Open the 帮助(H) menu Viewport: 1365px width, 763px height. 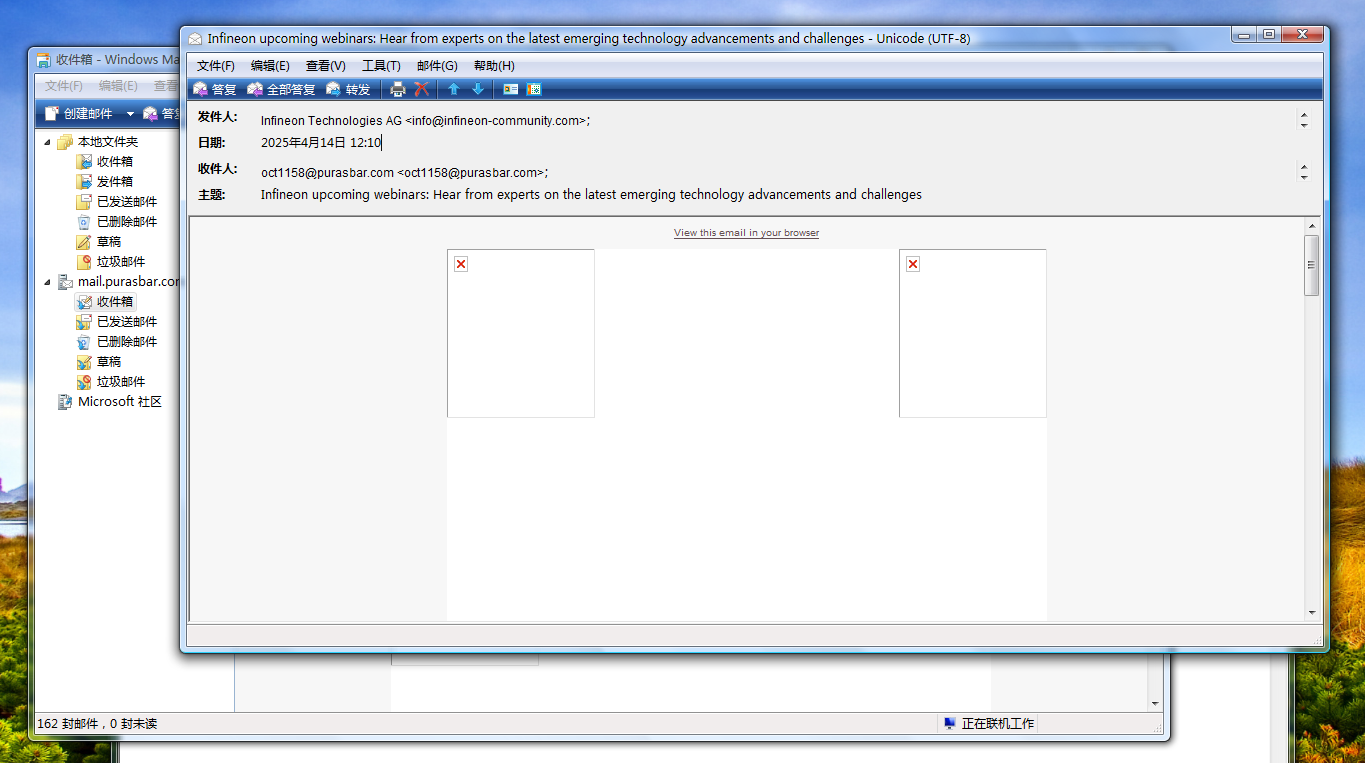pyautogui.click(x=494, y=66)
